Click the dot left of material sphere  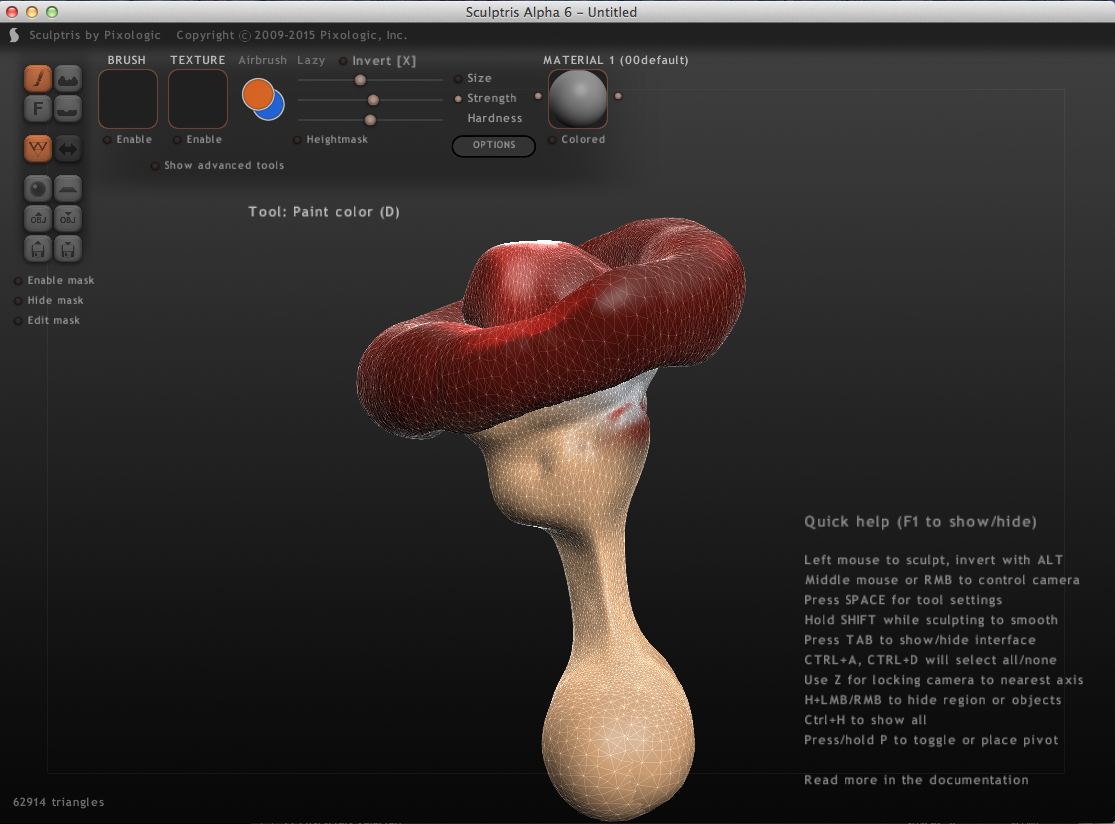[538, 96]
